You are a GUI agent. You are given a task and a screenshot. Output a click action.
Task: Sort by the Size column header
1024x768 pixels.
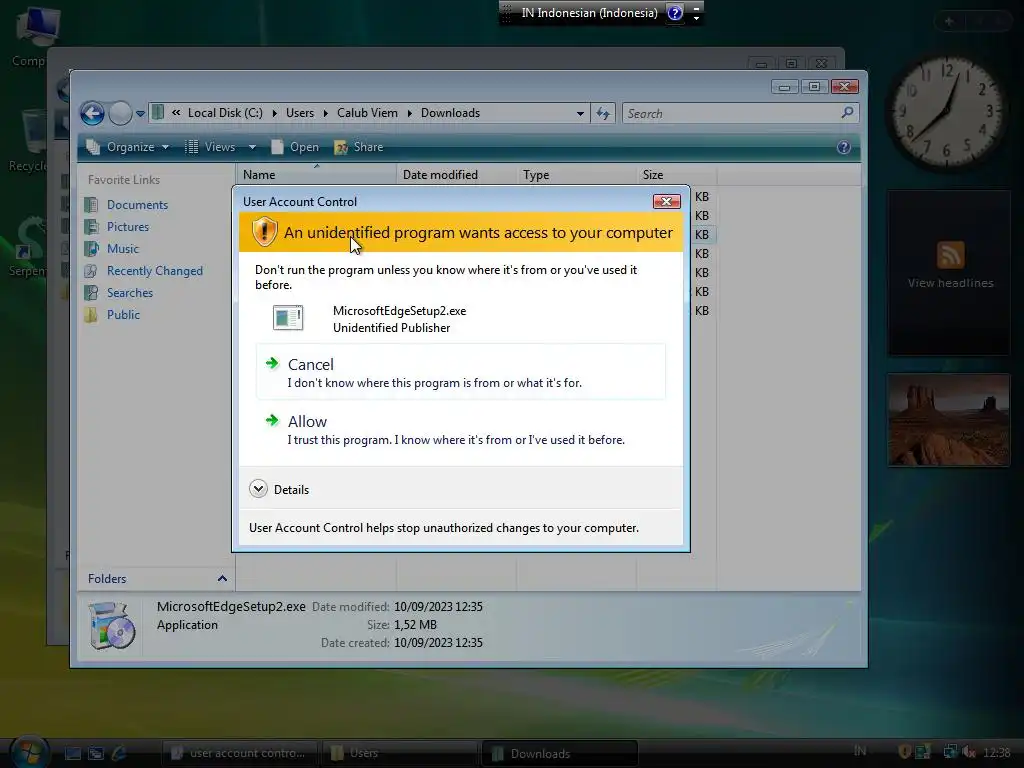[x=677, y=175]
